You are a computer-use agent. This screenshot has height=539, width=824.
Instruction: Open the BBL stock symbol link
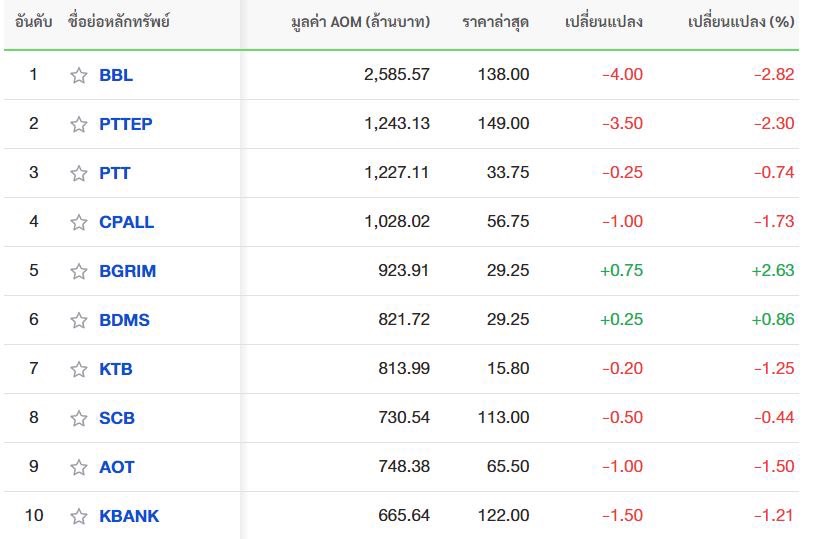116,75
